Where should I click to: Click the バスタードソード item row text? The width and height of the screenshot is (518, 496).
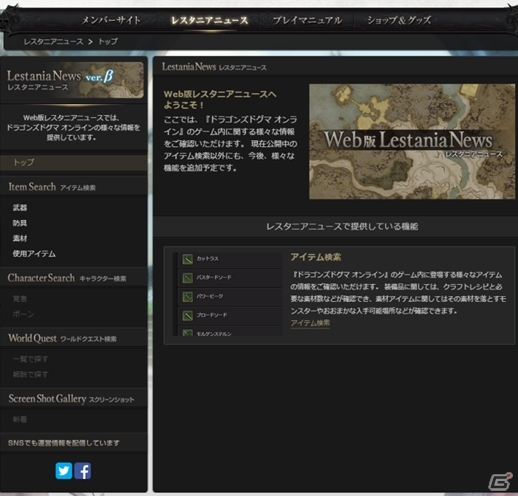(x=214, y=277)
